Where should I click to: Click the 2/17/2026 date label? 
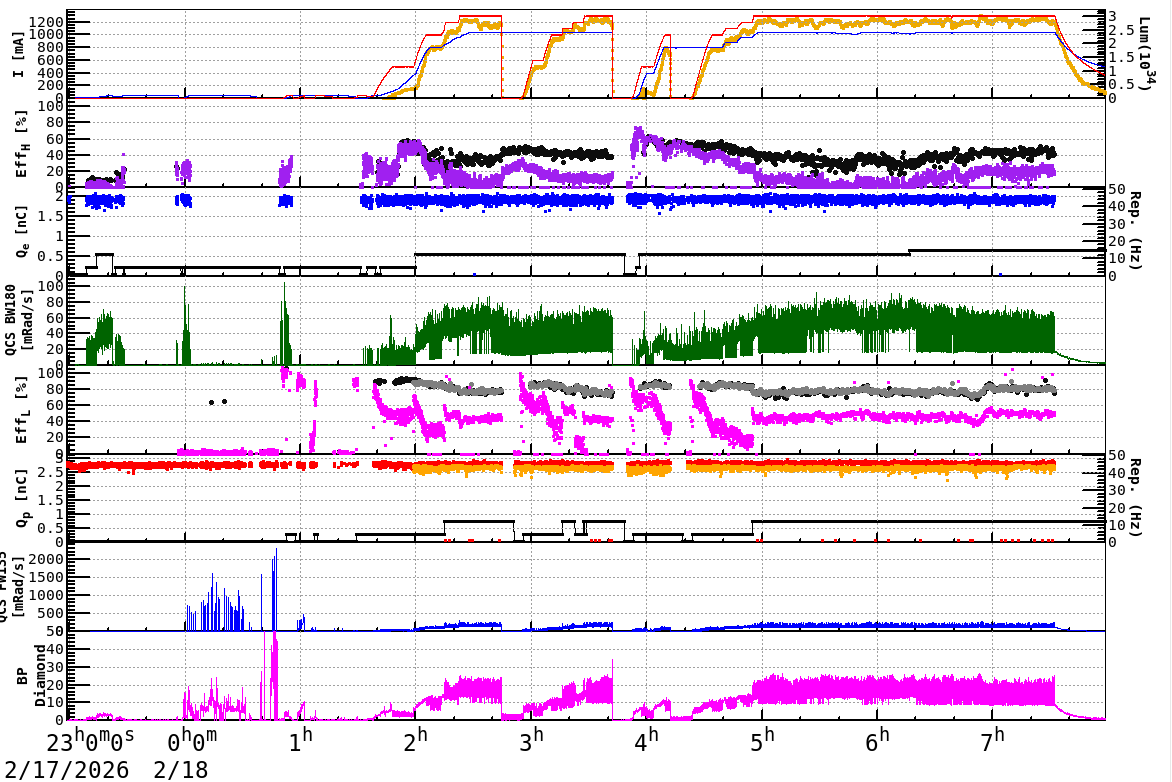(88, 769)
